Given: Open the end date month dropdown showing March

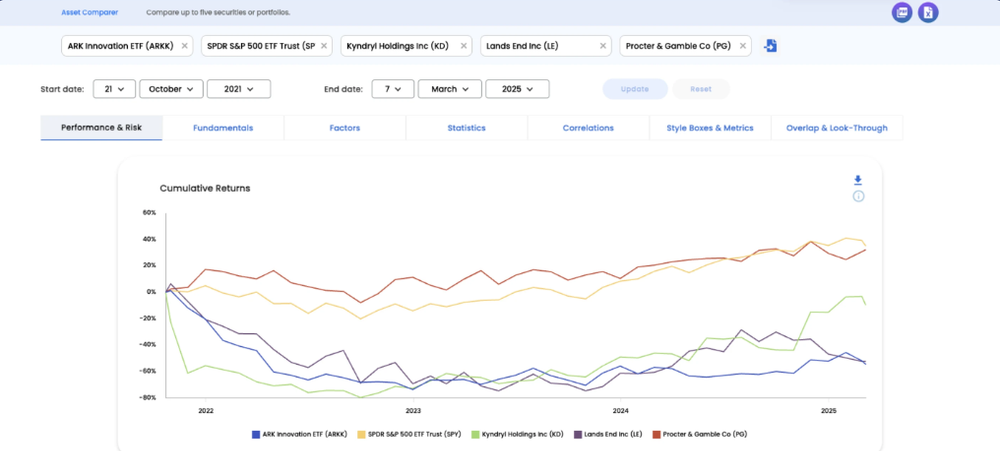Looking at the screenshot, I should click(x=450, y=89).
